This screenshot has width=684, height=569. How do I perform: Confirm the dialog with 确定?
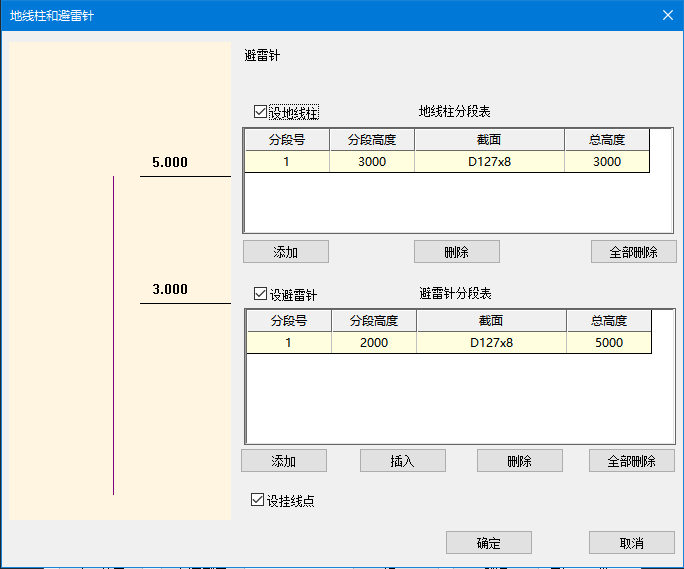[488, 543]
